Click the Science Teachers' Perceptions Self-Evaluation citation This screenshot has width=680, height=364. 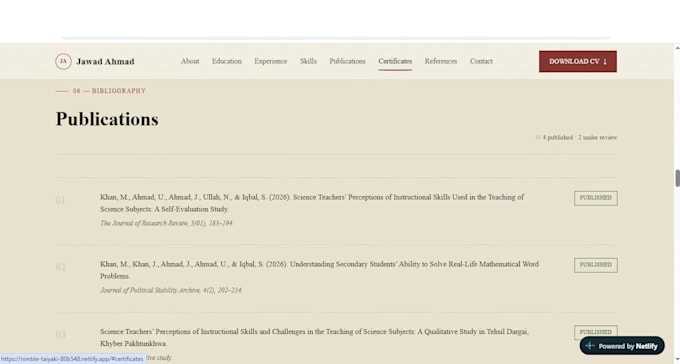(312, 203)
